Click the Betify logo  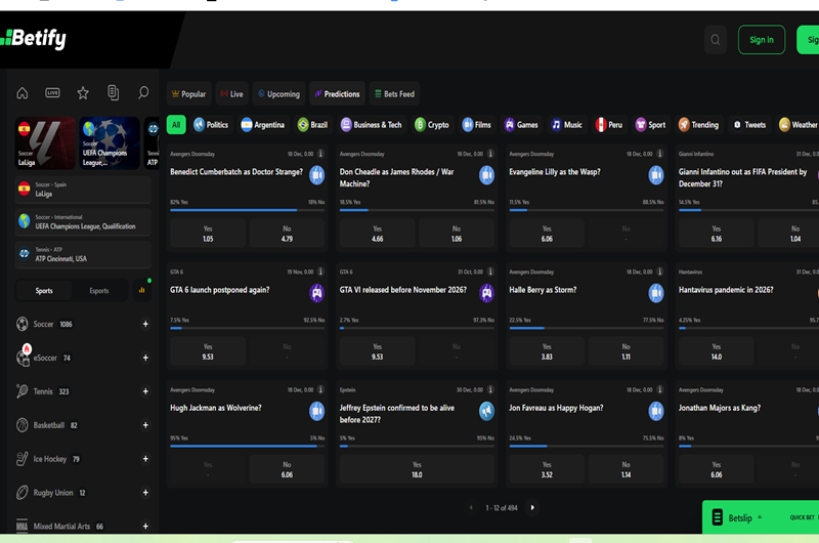click(x=34, y=39)
